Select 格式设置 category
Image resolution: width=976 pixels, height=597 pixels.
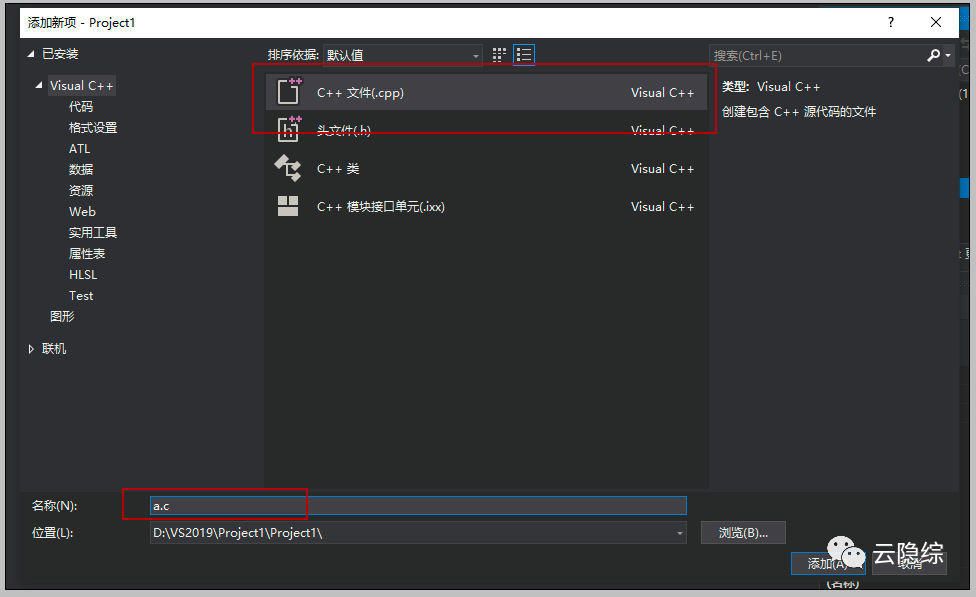point(93,128)
